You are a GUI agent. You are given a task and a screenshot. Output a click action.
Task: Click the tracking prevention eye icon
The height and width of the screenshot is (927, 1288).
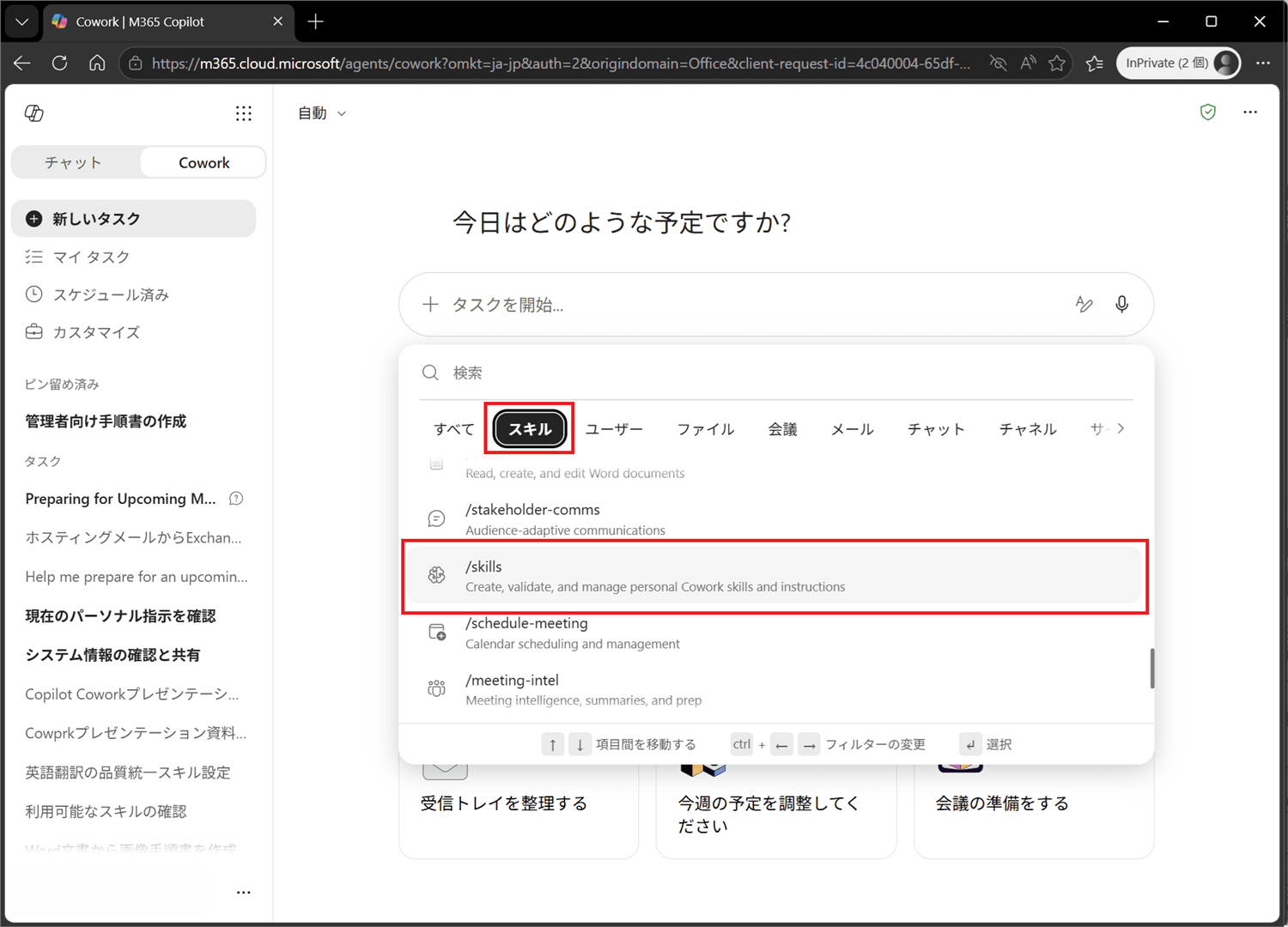coord(998,63)
